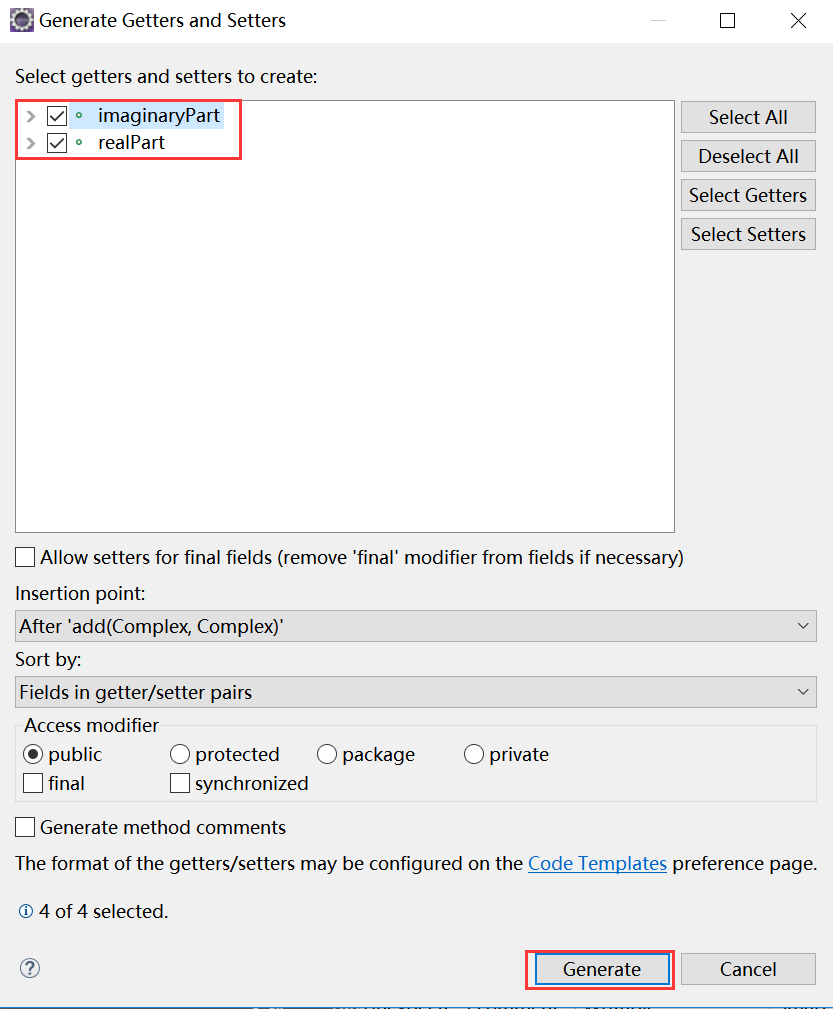
Task: Click the Select Getters button
Action: click(x=748, y=195)
